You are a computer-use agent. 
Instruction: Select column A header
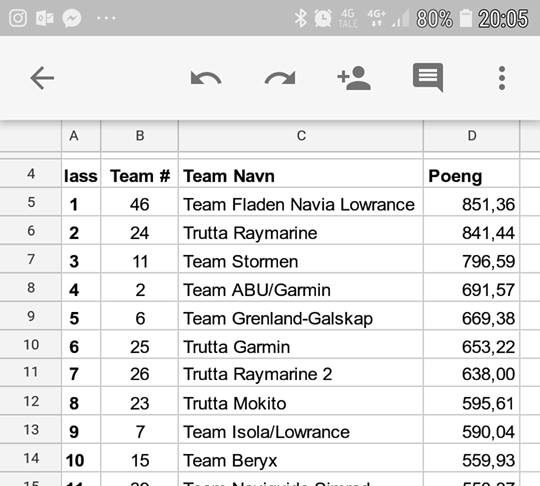(x=81, y=136)
